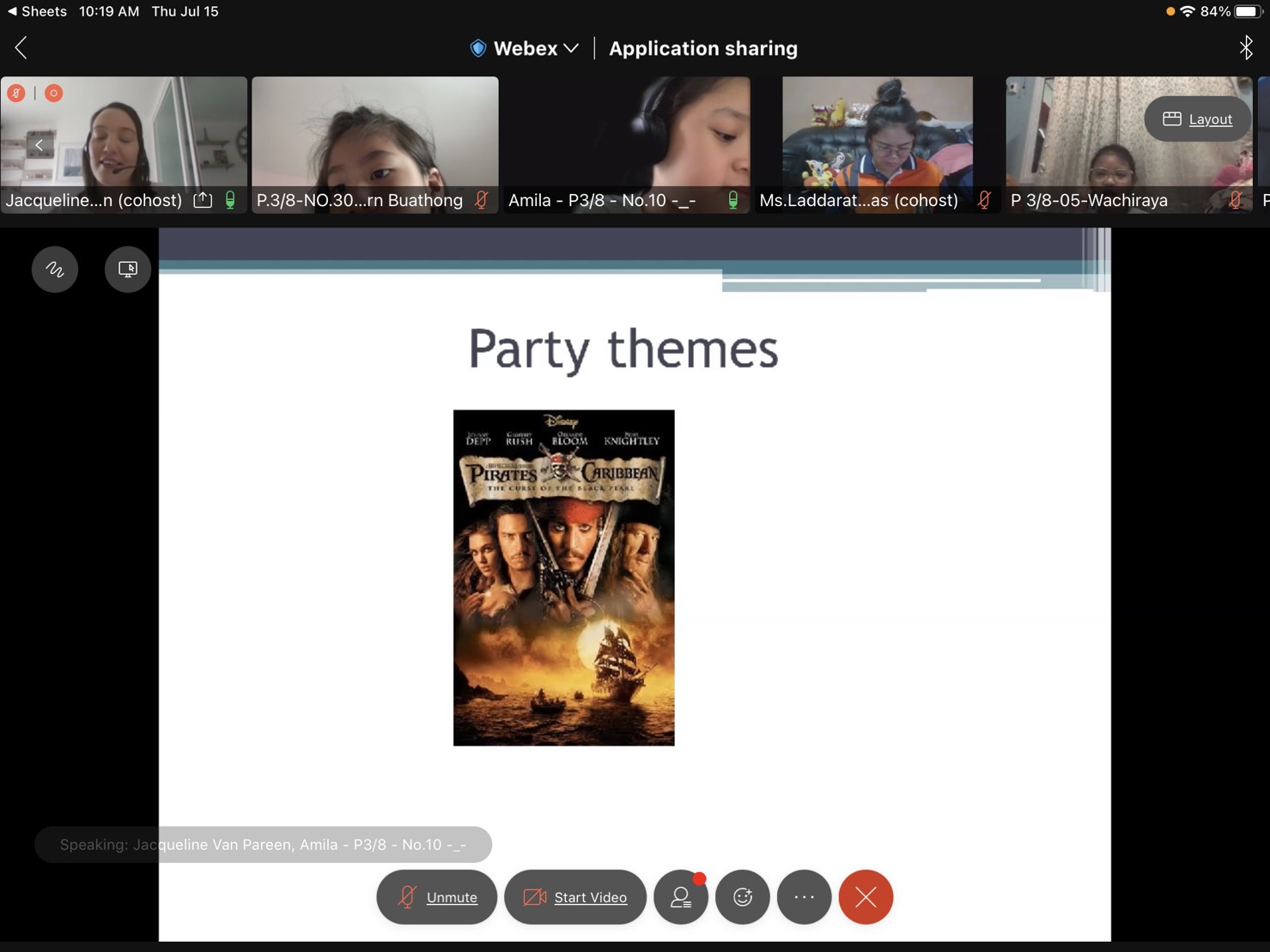Tap the back arrow in the Webex header
The height and width of the screenshot is (952, 1270).
[21, 48]
